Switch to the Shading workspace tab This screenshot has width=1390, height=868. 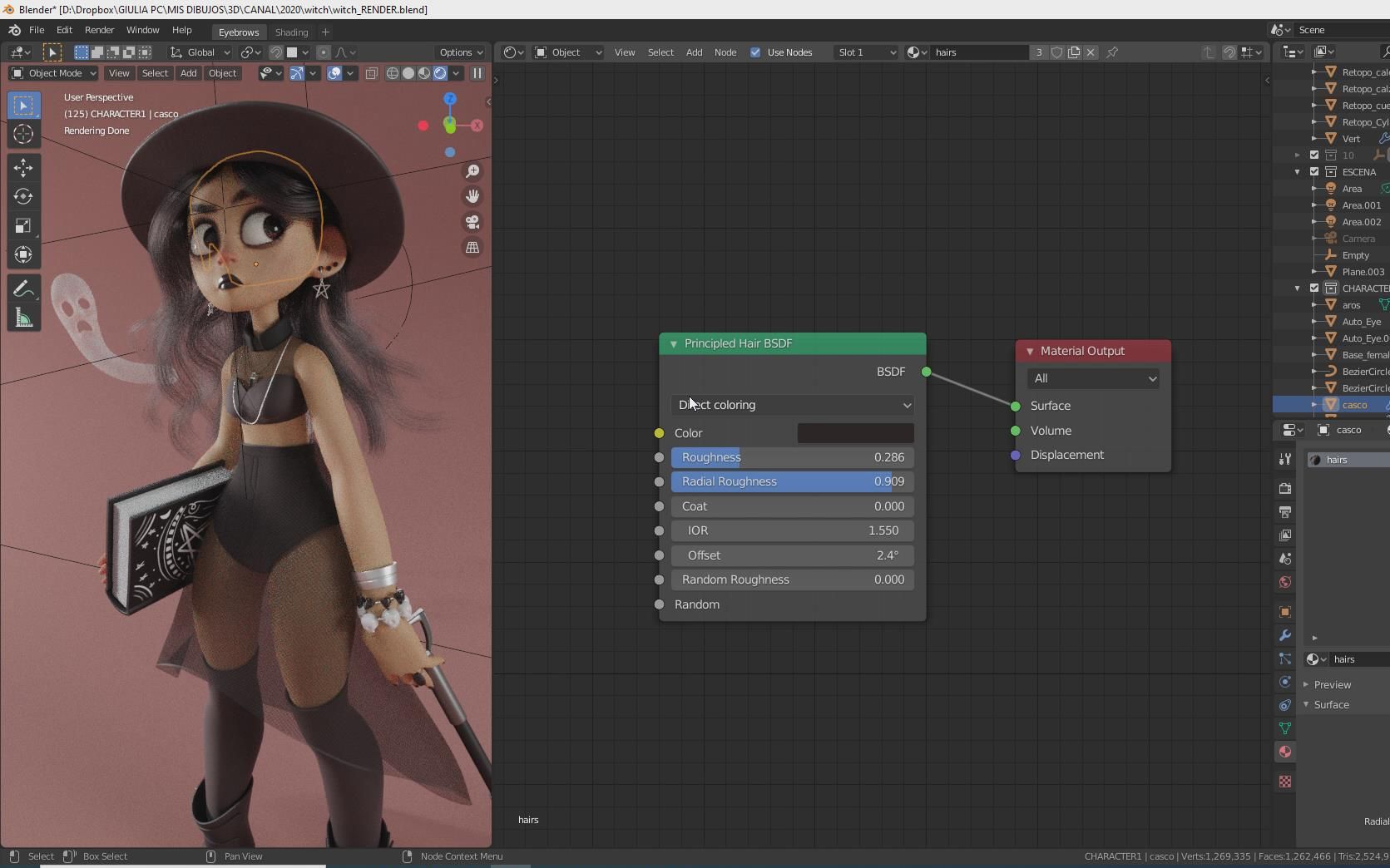click(290, 32)
